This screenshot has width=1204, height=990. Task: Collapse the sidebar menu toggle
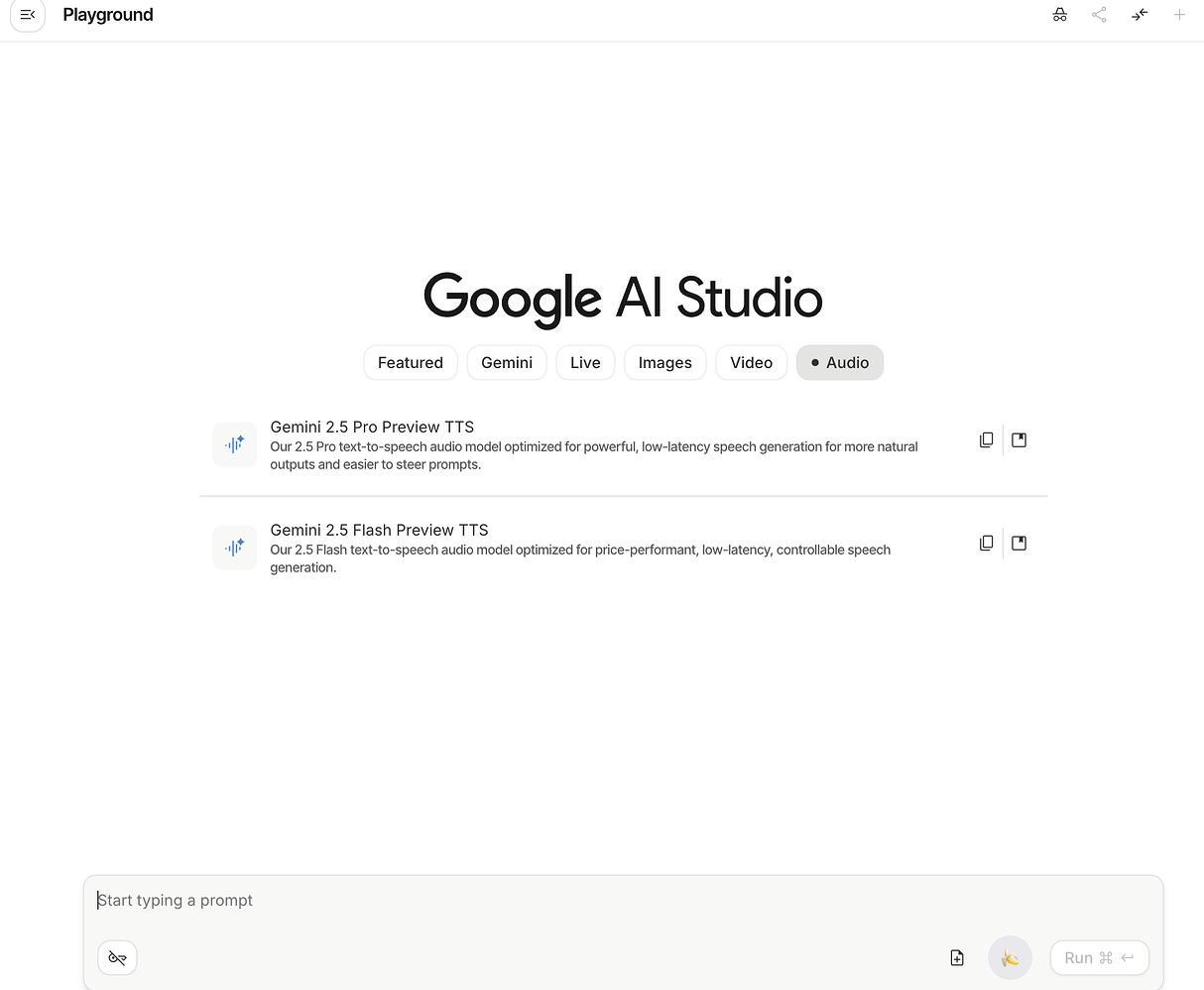28,15
